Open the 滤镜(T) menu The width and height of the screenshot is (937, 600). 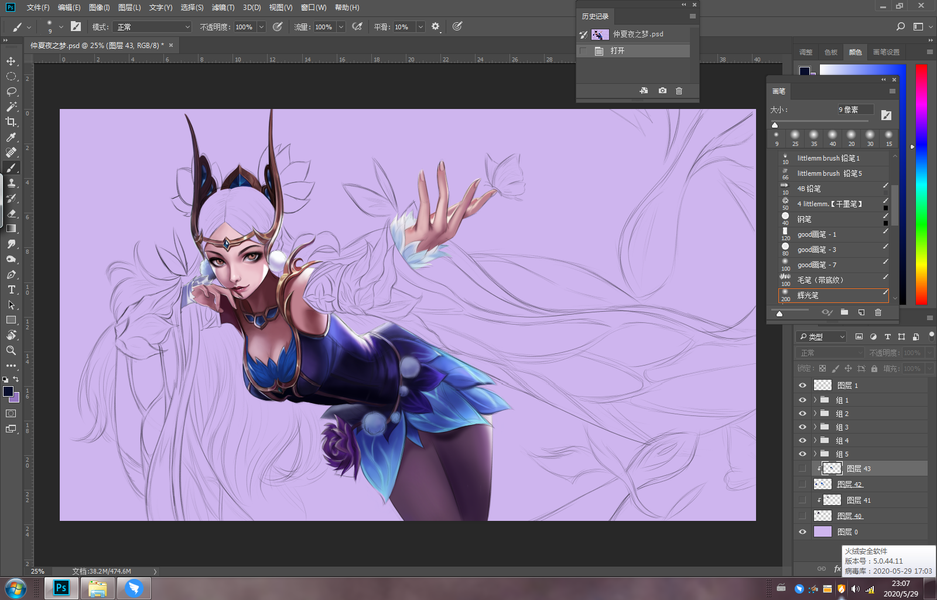pos(223,8)
